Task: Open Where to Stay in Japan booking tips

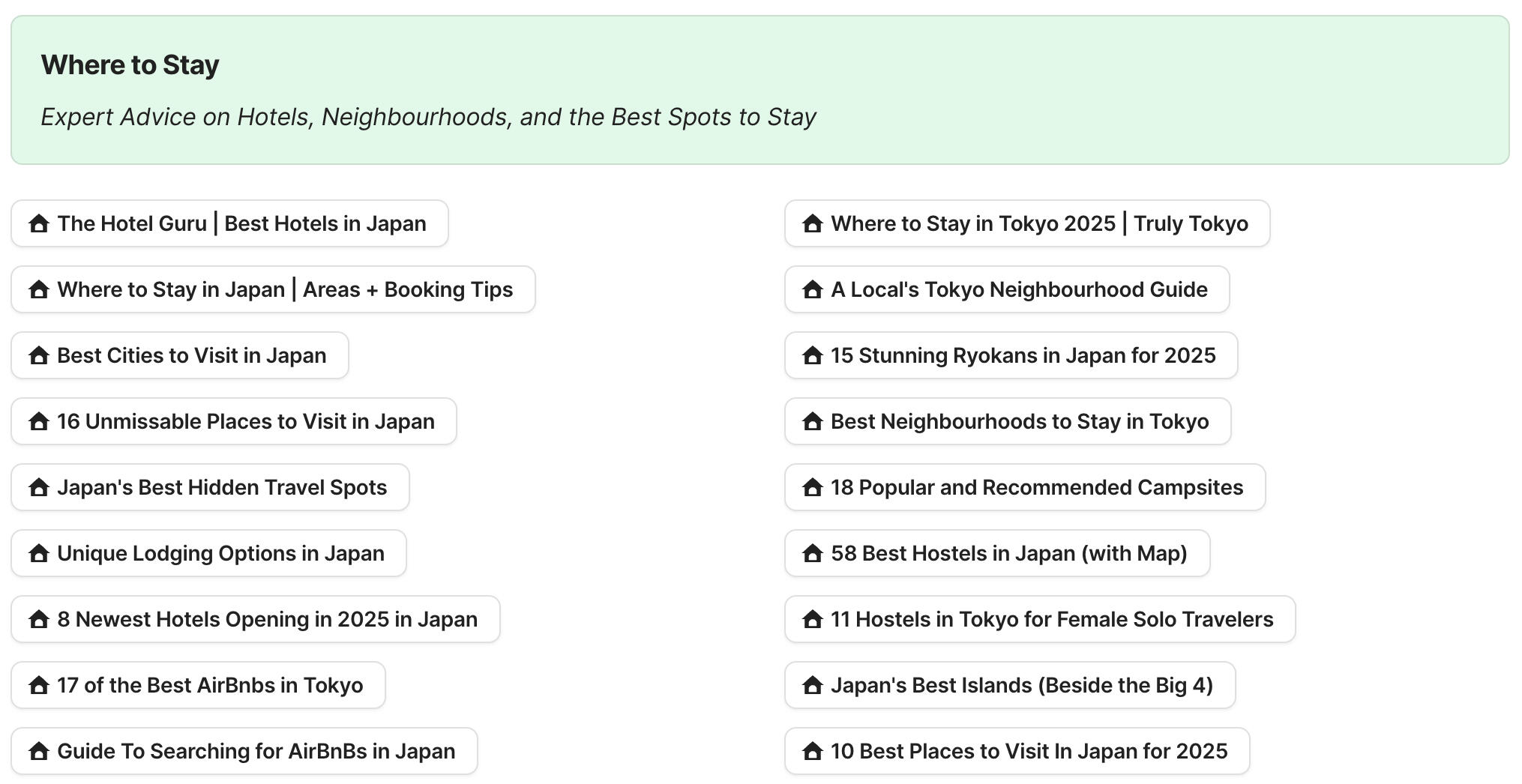Action: [x=273, y=289]
